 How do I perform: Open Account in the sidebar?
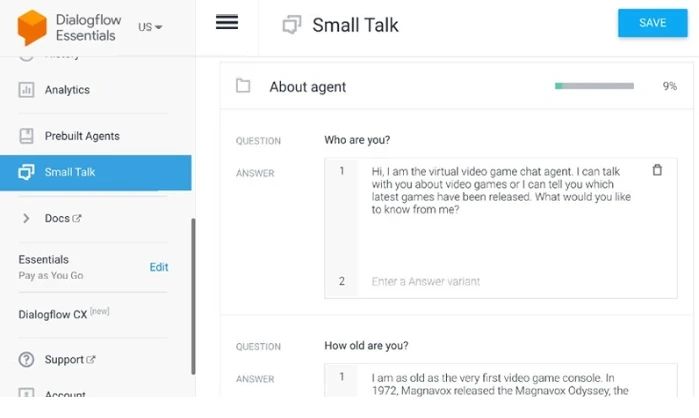point(65,393)
